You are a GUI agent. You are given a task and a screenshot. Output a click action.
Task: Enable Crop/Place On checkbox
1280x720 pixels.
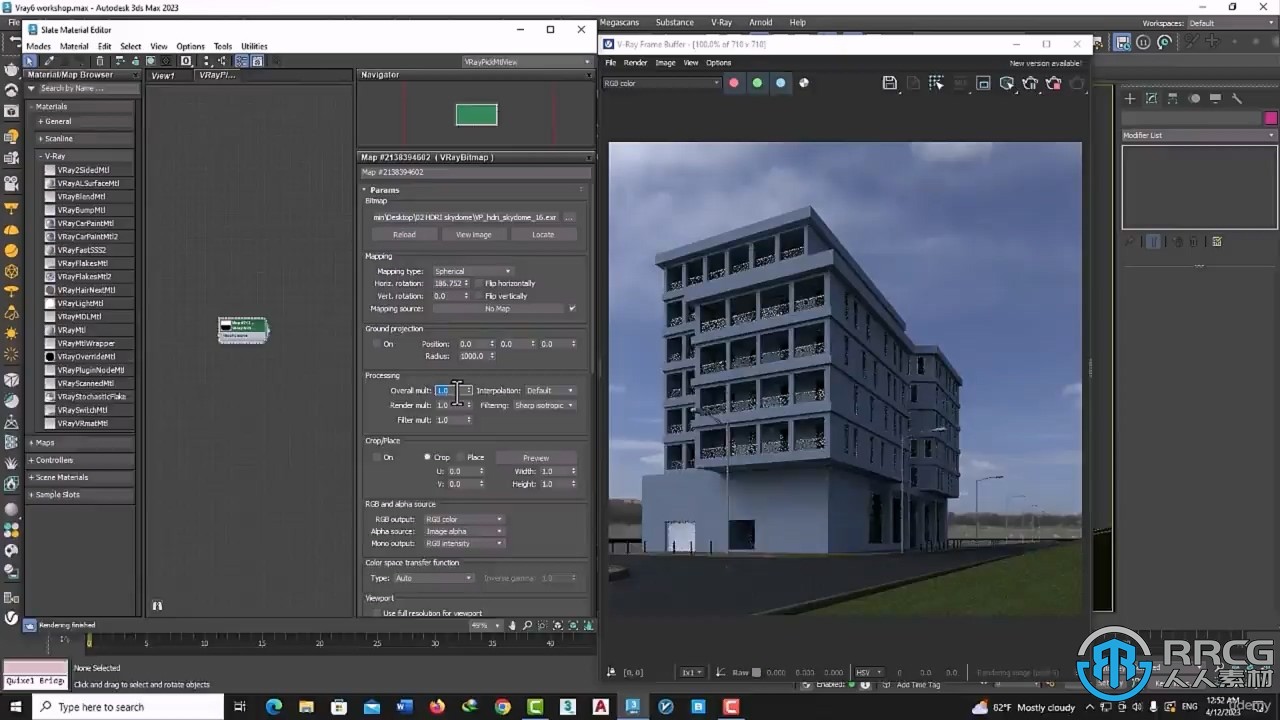[376, 457]
